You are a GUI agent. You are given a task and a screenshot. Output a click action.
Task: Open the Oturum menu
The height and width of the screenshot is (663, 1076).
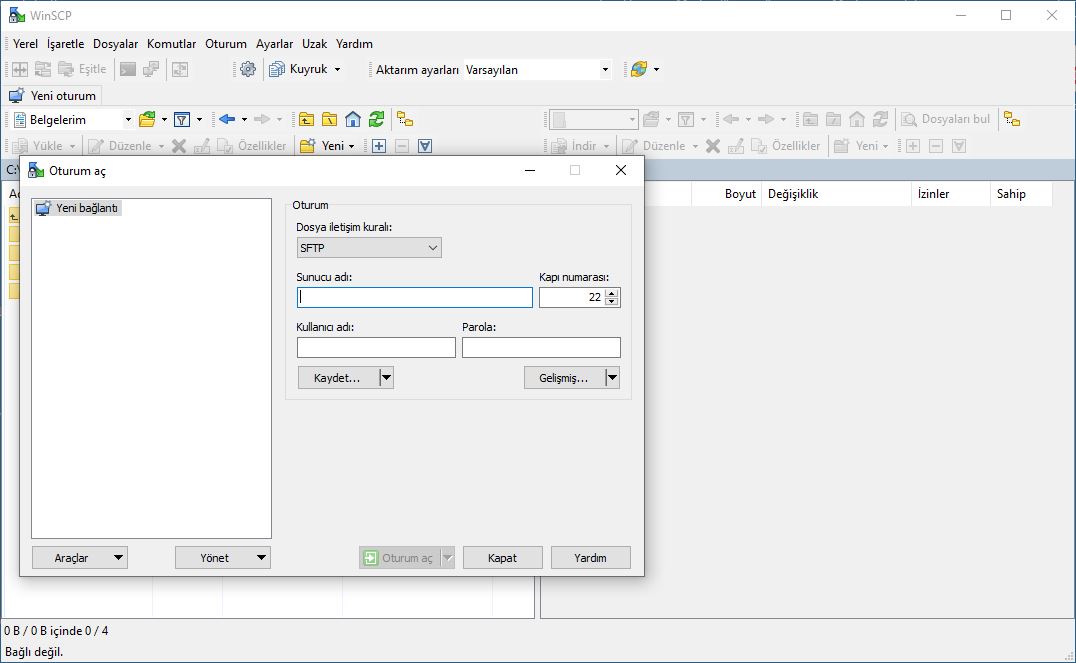pyautogui.click(x=226, y=44)
